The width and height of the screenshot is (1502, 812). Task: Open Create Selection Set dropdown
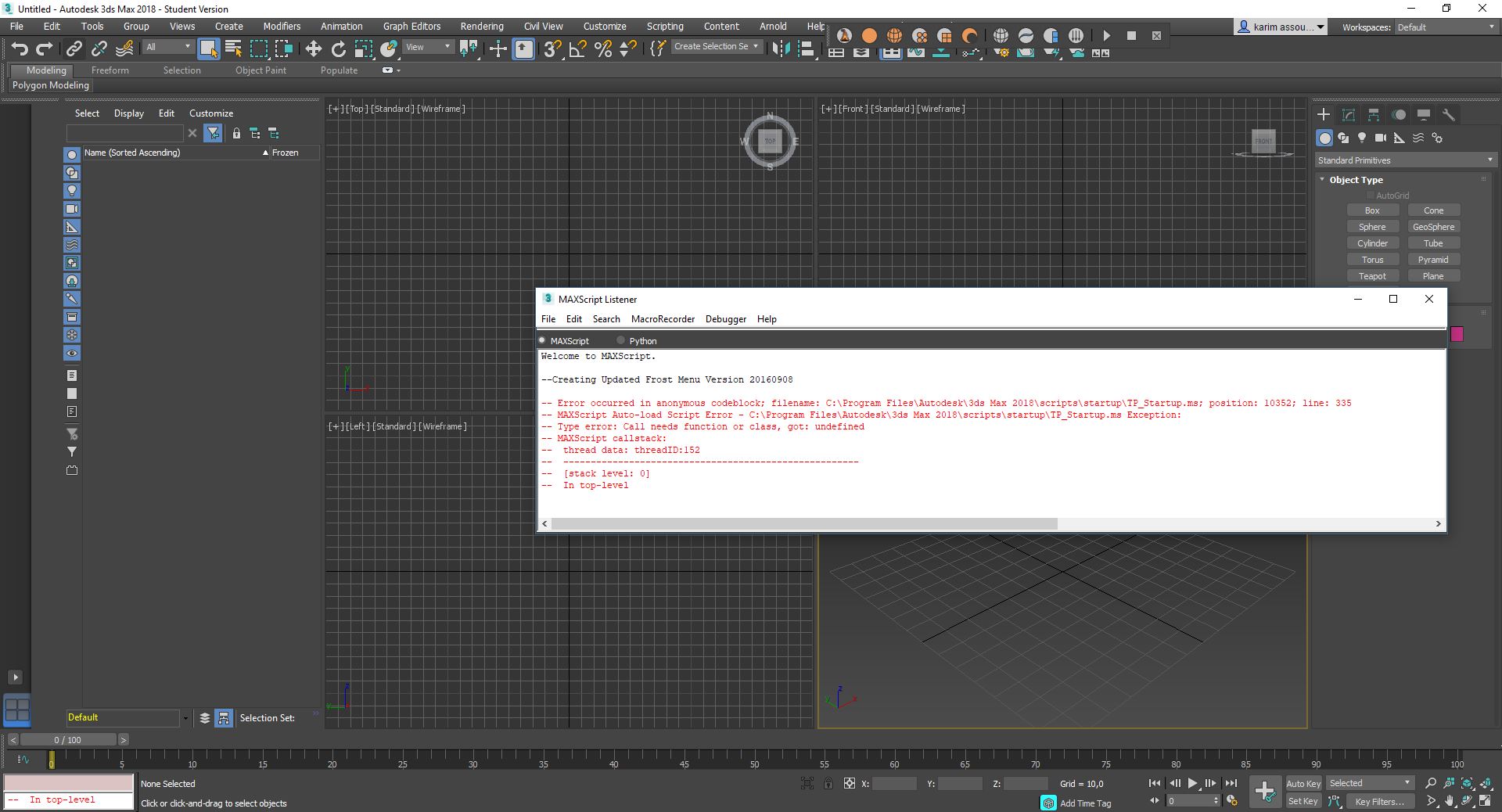tap(717, 46)
